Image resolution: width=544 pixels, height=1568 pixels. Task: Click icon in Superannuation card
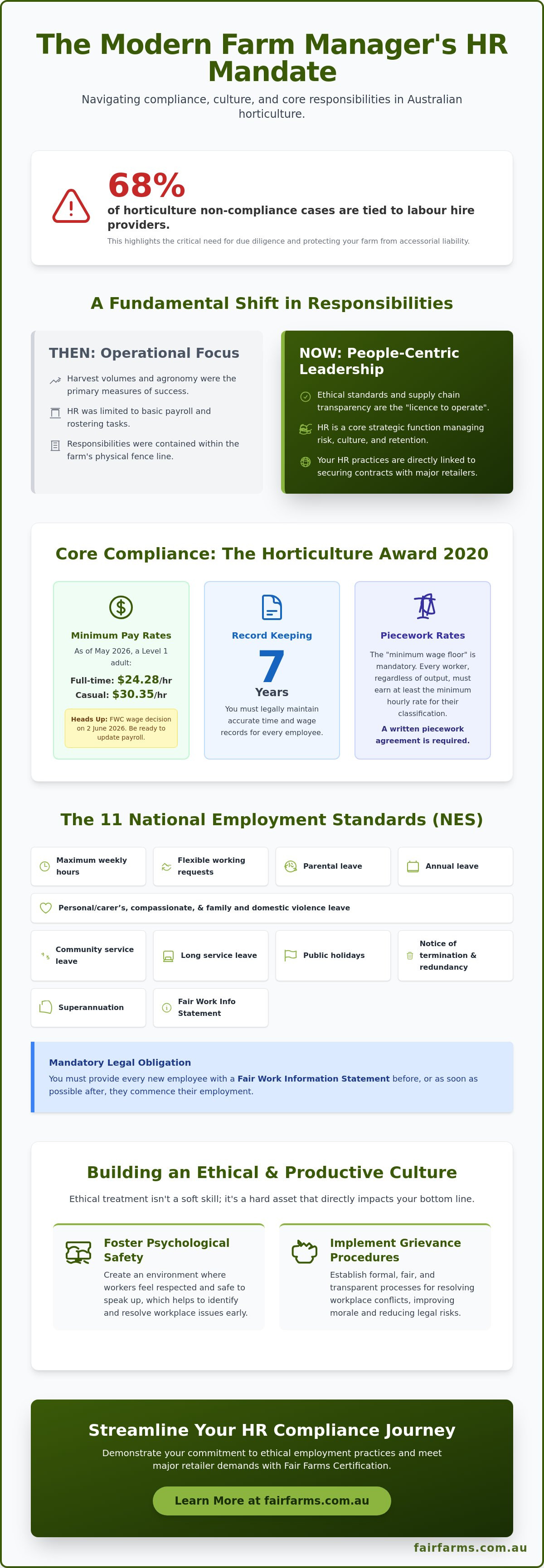46,1007
